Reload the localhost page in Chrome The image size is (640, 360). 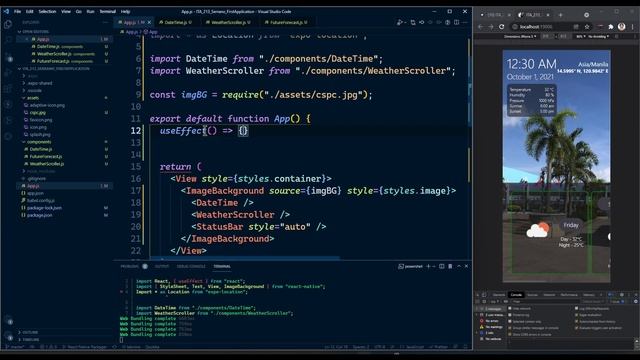pos(501,27)
